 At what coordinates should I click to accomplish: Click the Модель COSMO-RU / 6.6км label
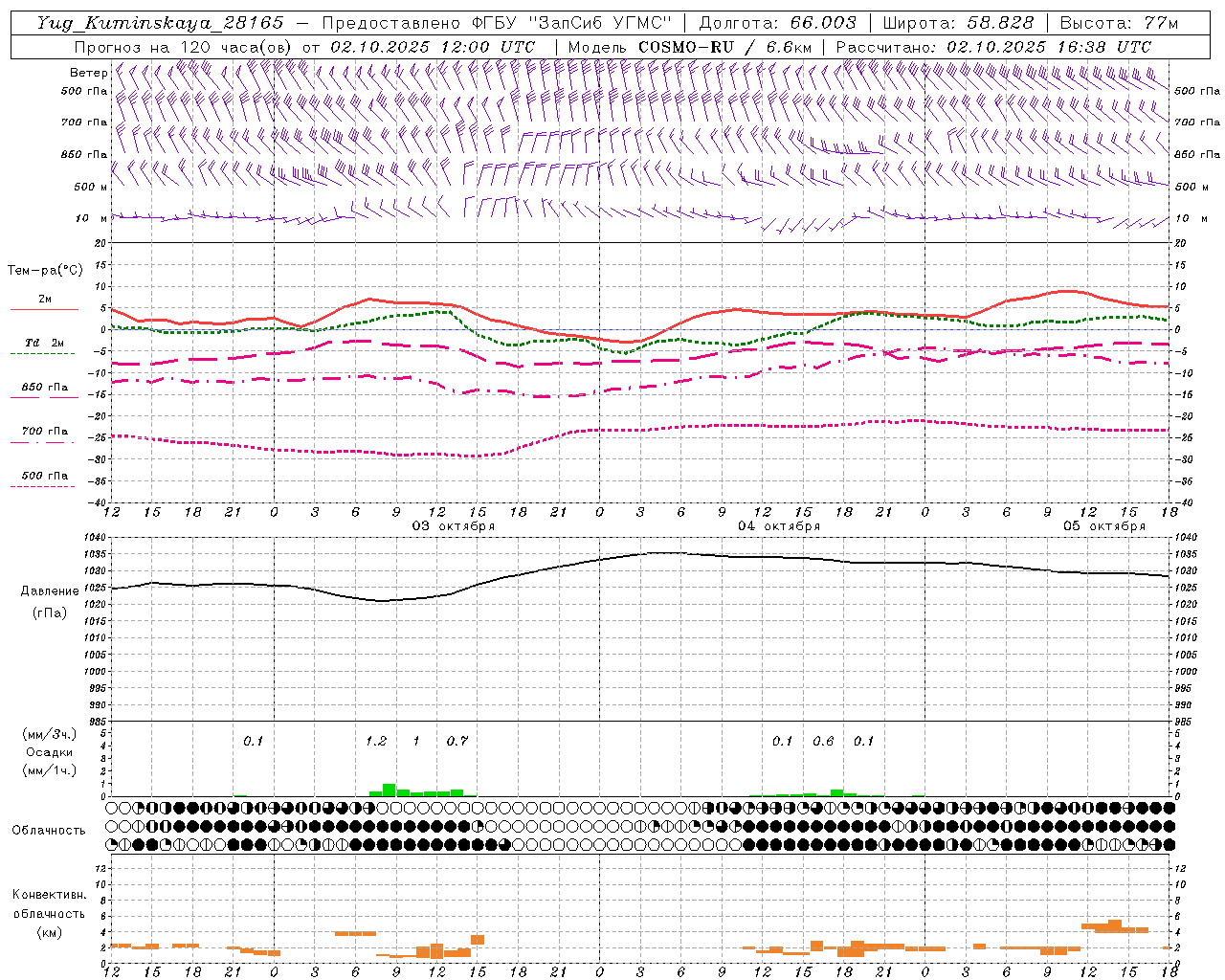click(690, 47)
